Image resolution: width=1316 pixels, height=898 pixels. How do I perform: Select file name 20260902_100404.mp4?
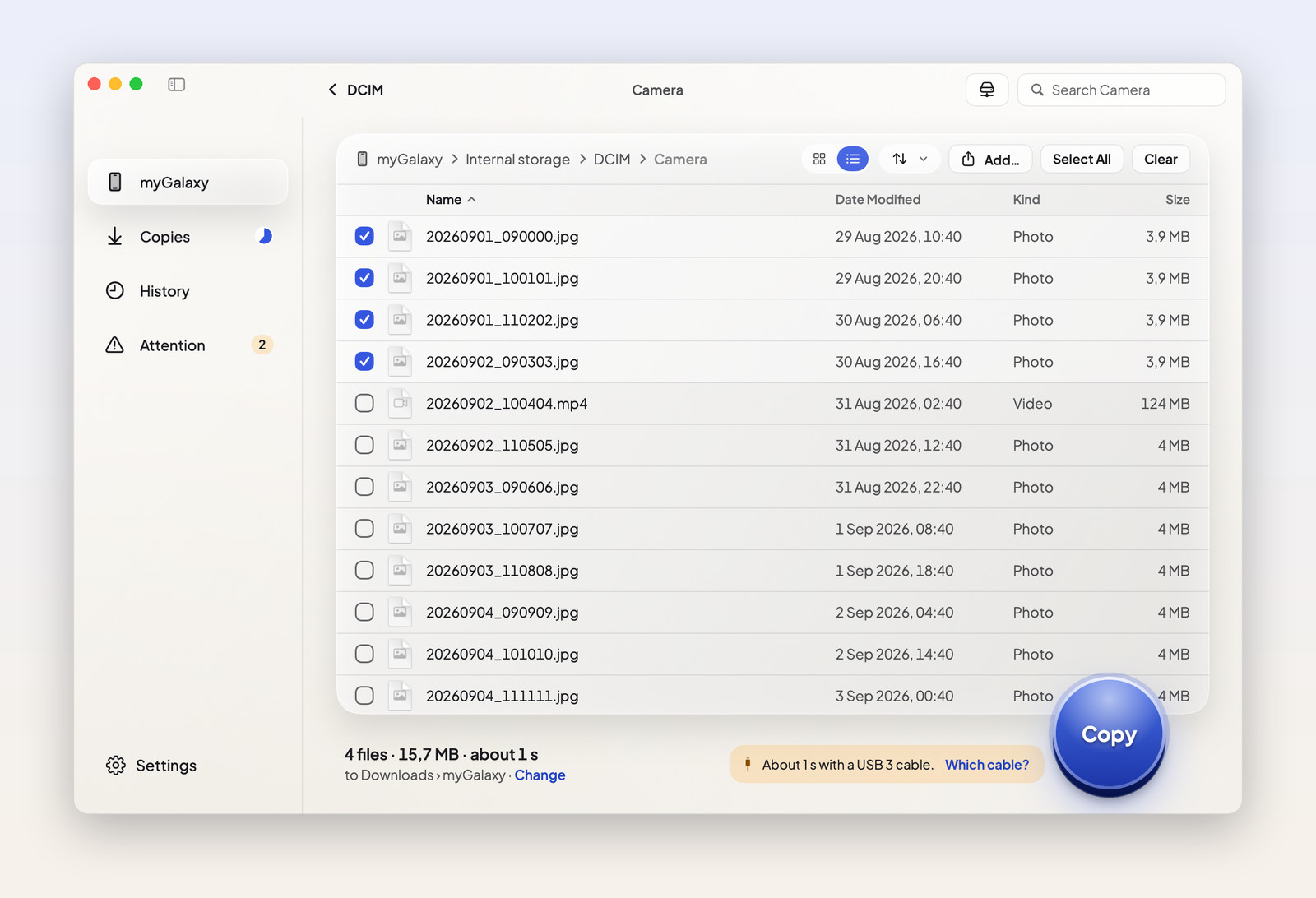(x=507, y=403)
